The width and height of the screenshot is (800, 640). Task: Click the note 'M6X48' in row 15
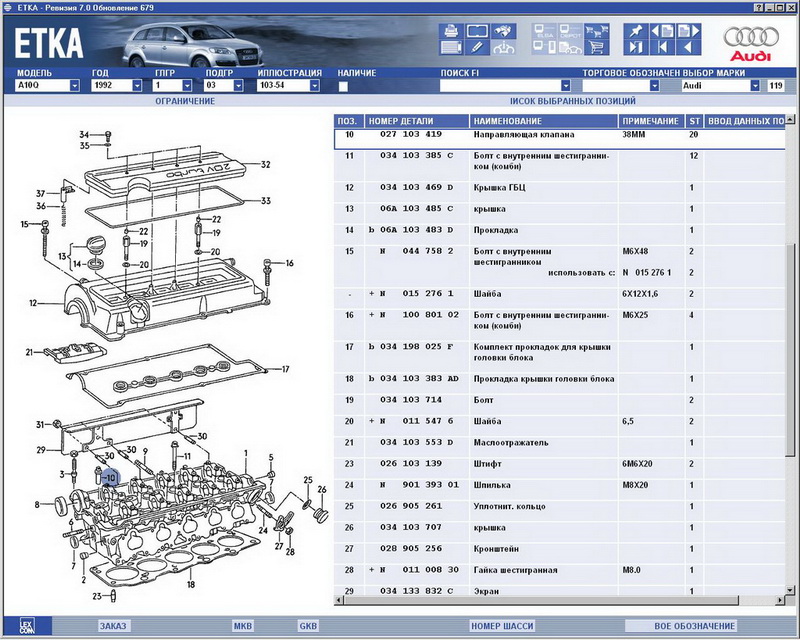pyautogui.click(x=635, y=251)
